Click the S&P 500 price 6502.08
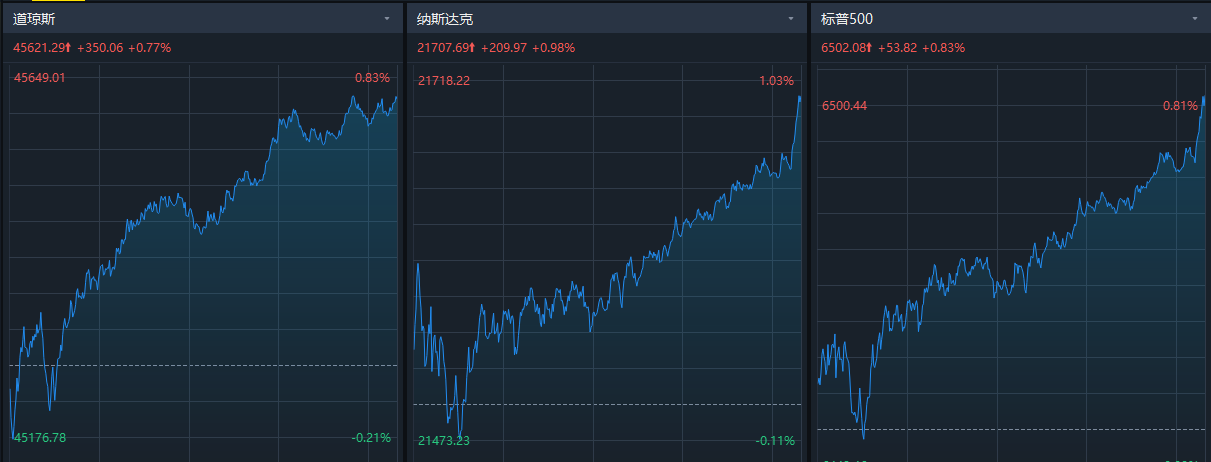The image size is (1211, 462). point(844,47)
